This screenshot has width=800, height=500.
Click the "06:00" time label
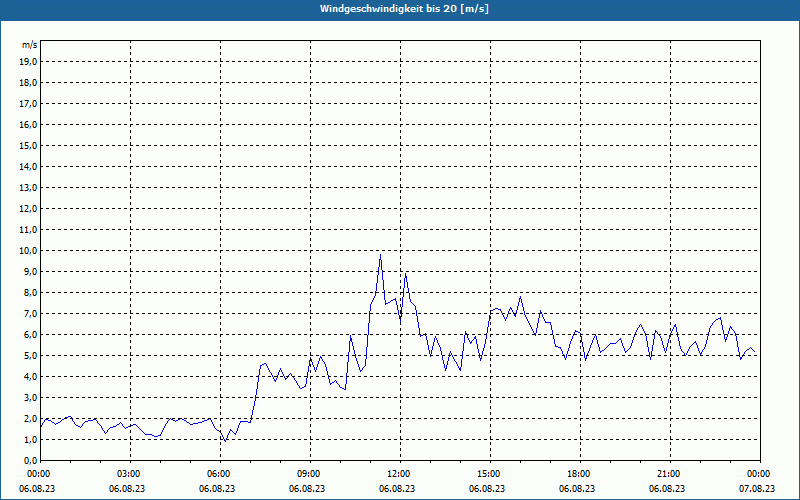point(220,474)
